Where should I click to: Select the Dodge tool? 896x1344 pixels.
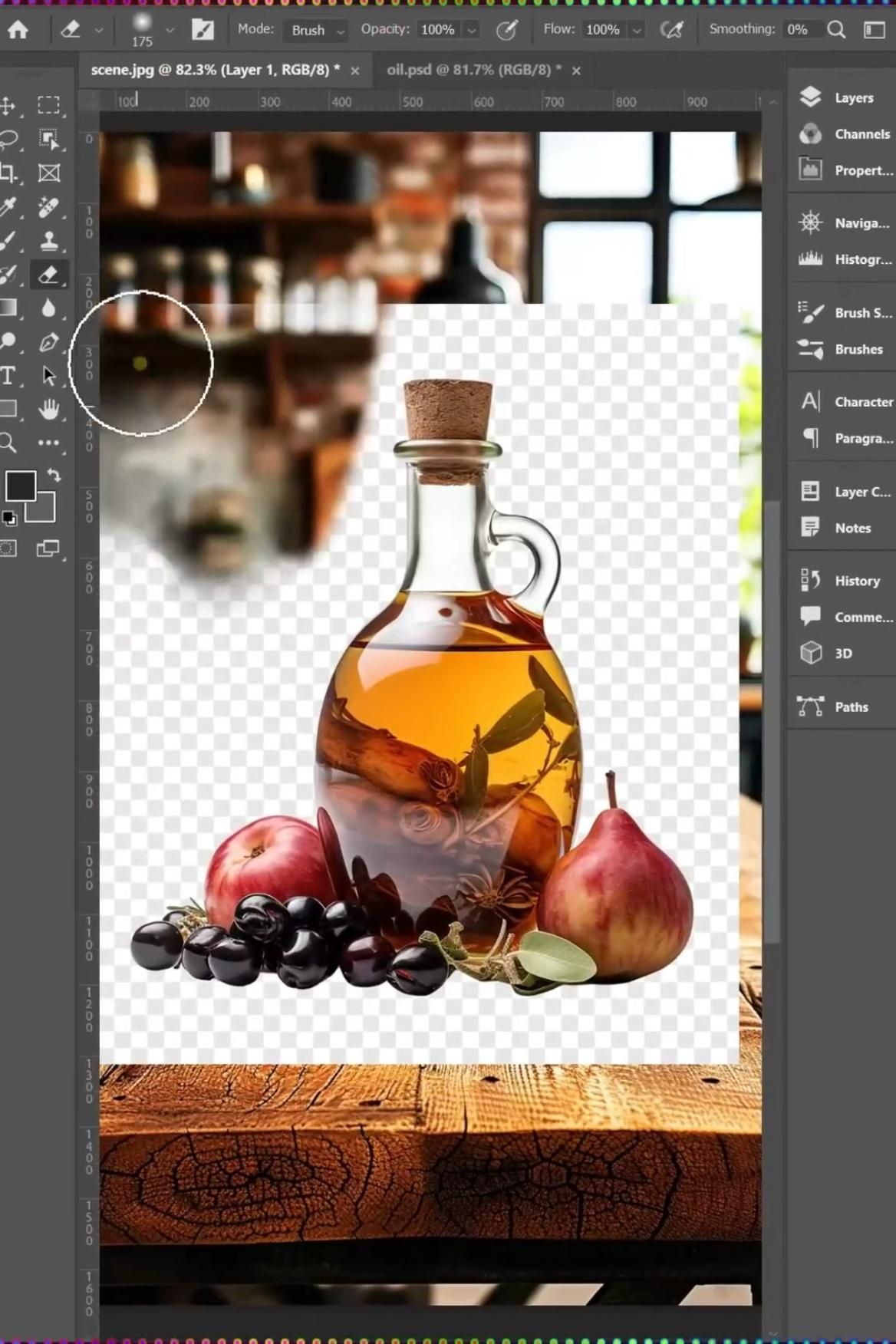8,341
